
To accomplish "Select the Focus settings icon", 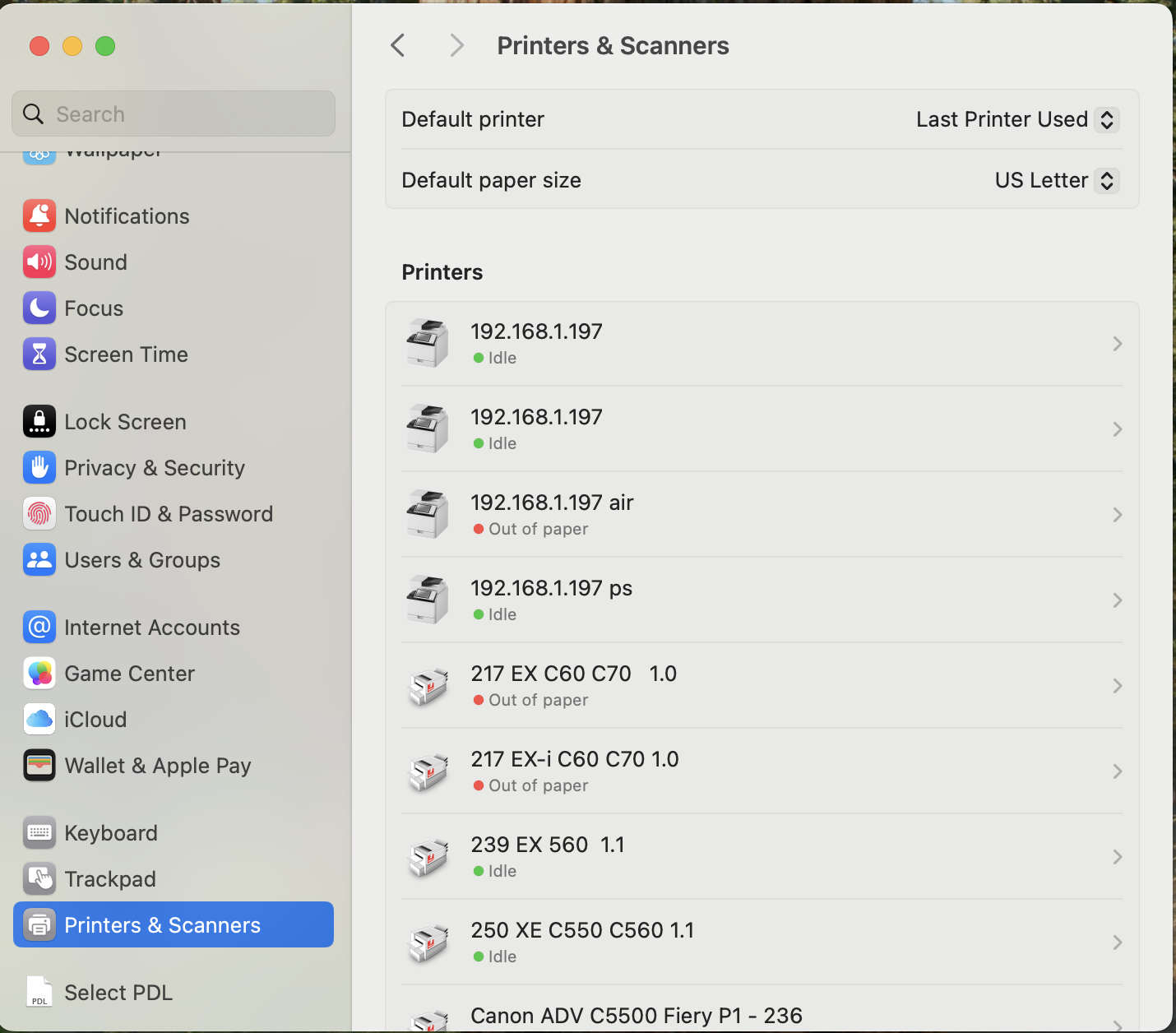I will click(39, 308).
